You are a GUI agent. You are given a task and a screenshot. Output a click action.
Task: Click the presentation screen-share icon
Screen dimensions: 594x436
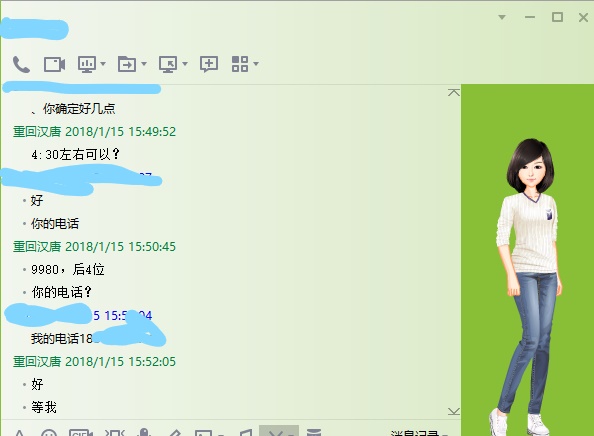87,64
